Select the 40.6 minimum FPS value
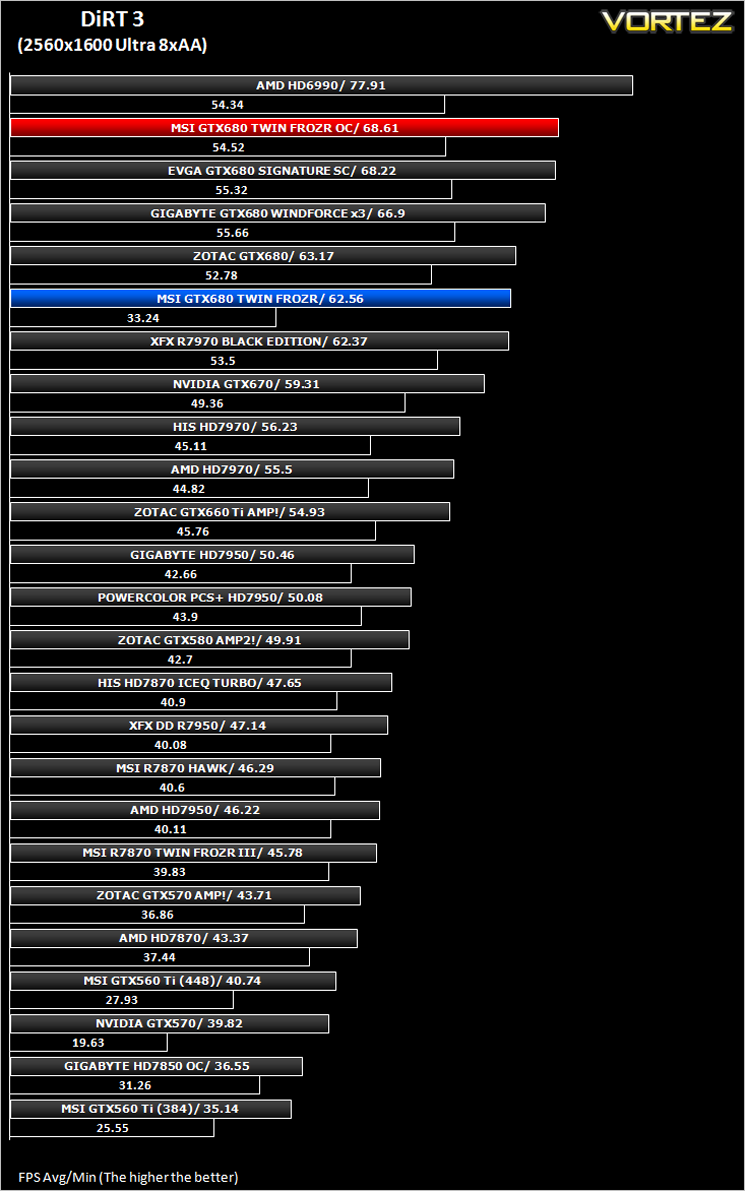 point(172,787)
